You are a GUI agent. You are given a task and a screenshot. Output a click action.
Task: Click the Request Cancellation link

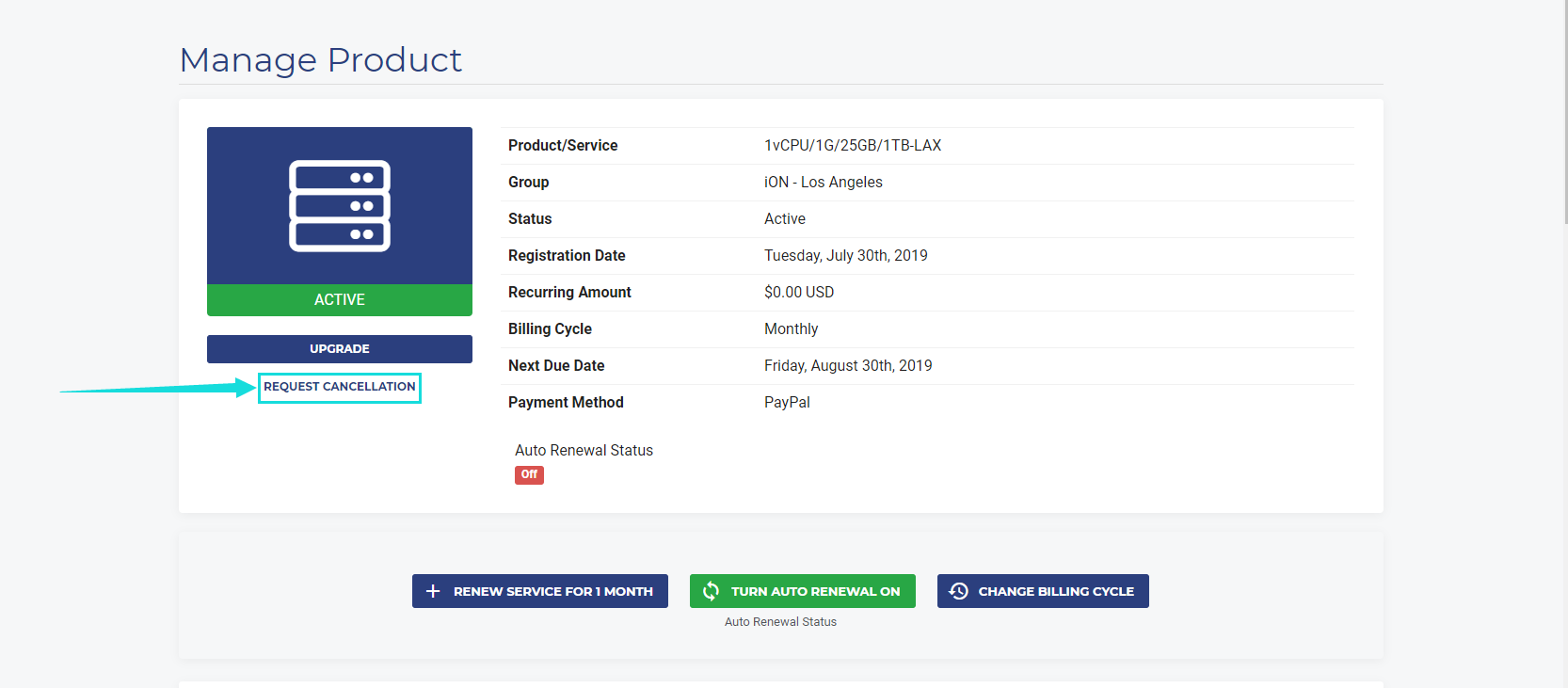(x=340, y=387)
